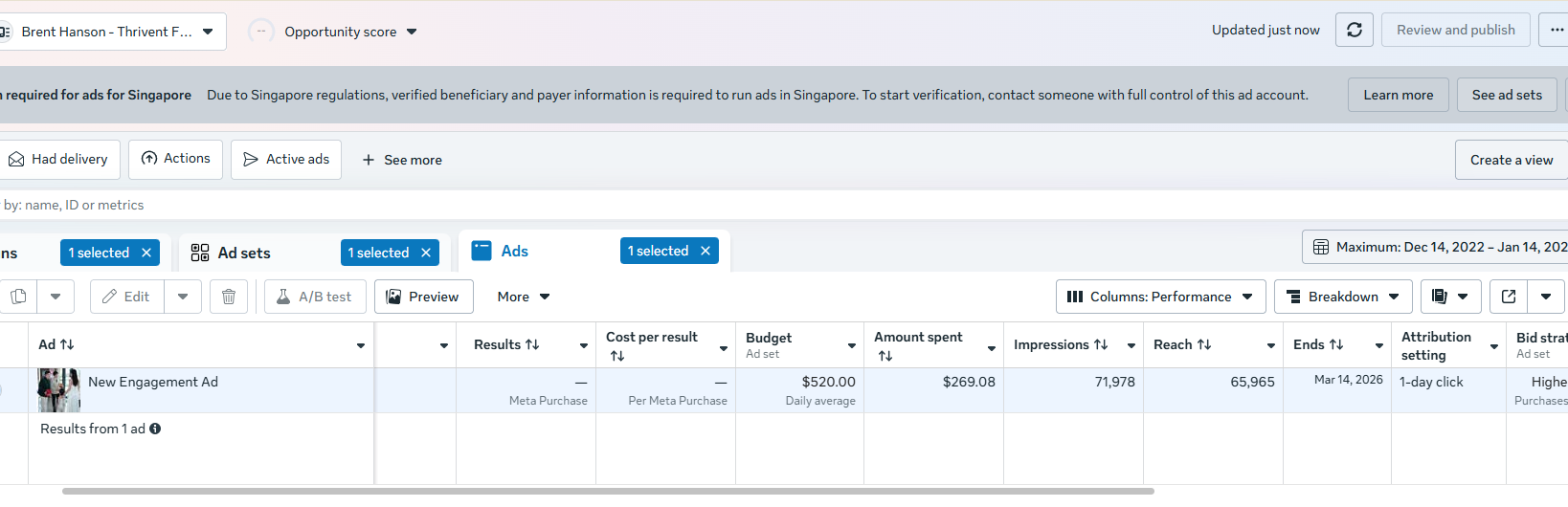Open the Breakdown dropdown
This screenshot has width=1568, height=507.
1343,297
